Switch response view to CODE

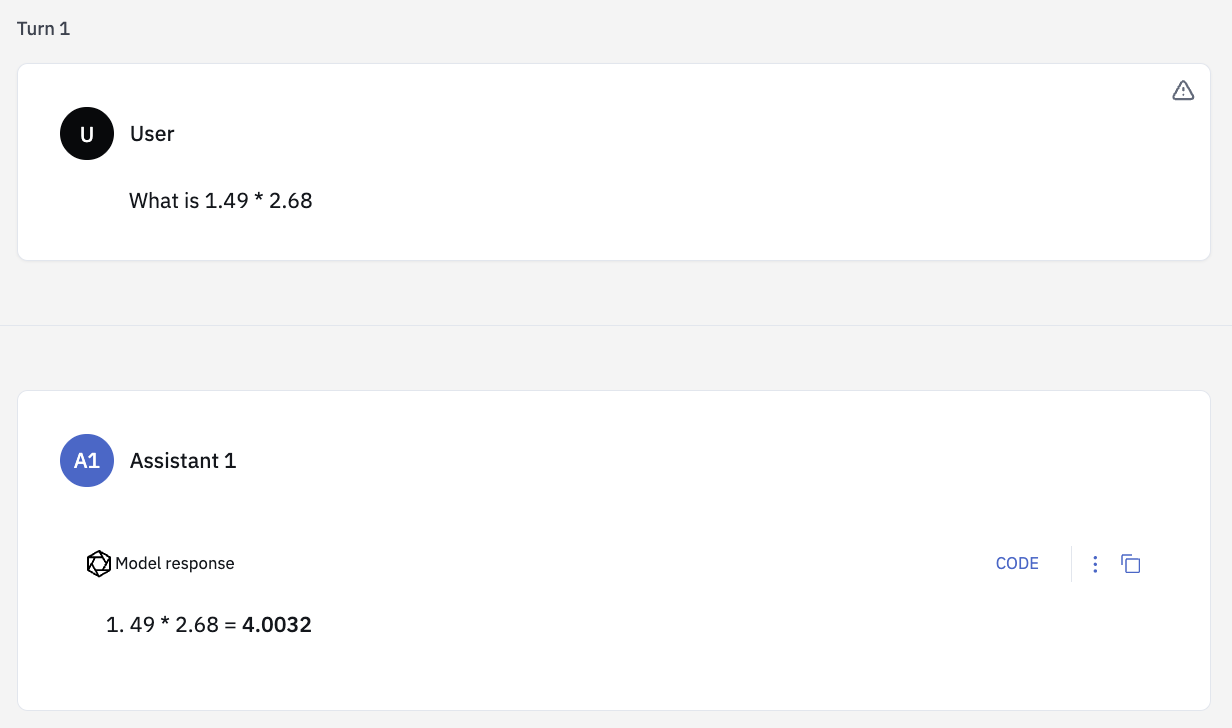tap(1017, 564)
